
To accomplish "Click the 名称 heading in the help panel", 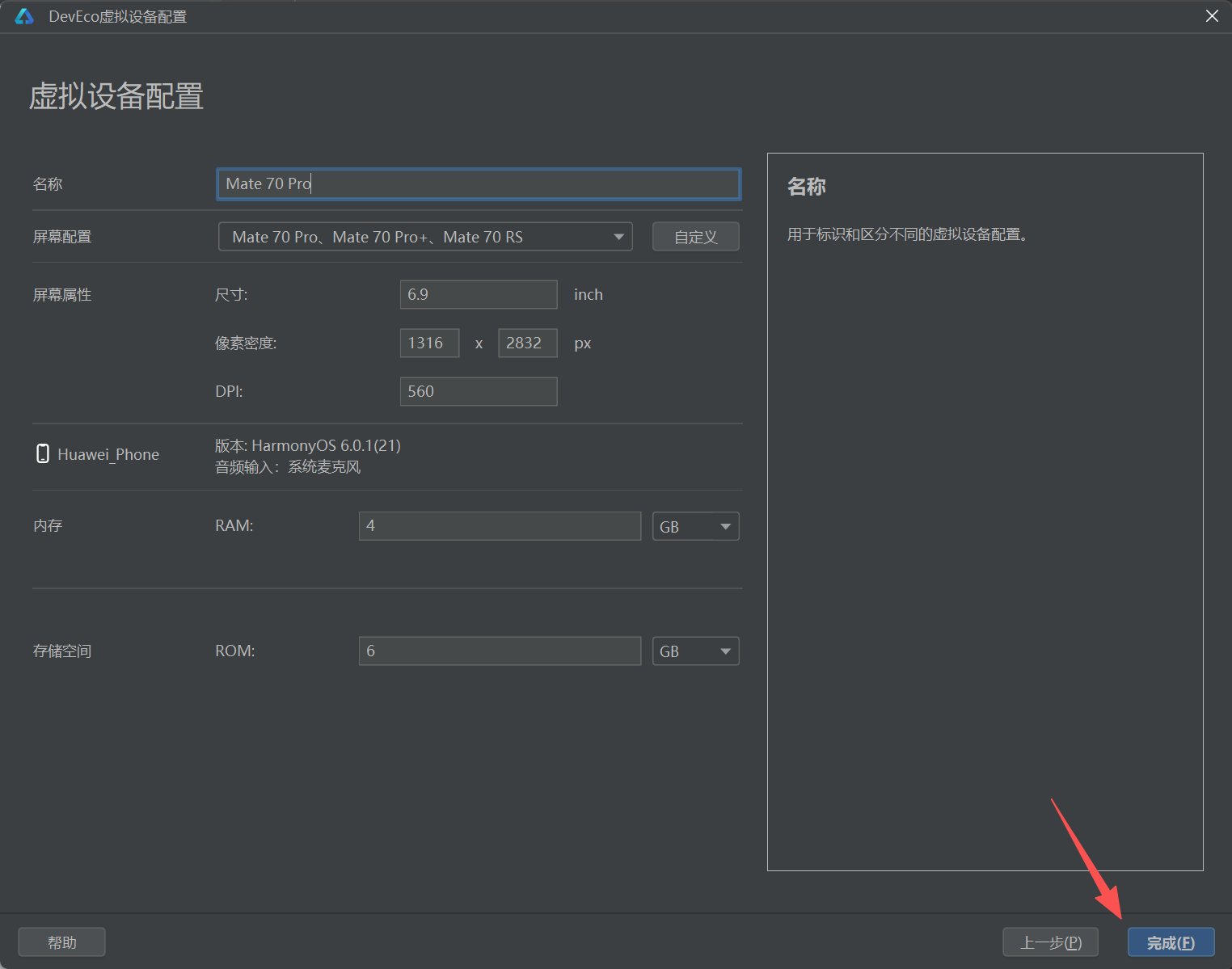I will click(x=807, y=187).
